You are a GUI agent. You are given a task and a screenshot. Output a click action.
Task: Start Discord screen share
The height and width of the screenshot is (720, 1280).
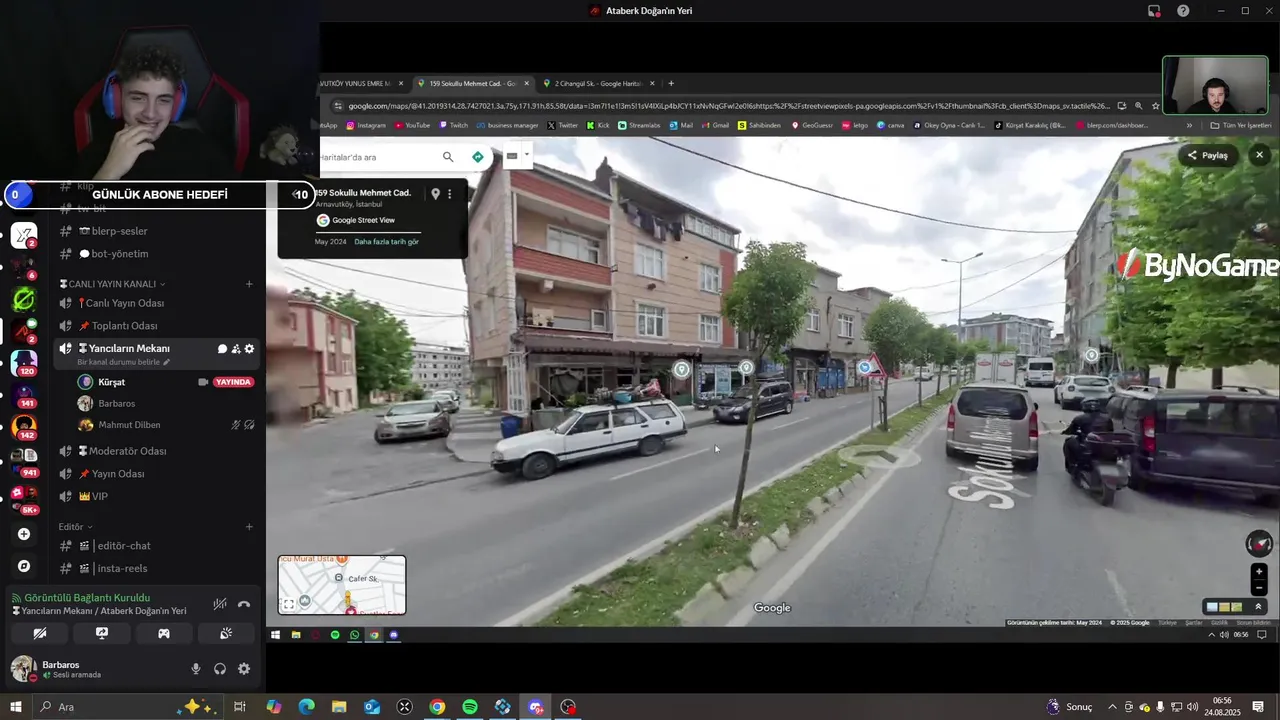(102, 634)
